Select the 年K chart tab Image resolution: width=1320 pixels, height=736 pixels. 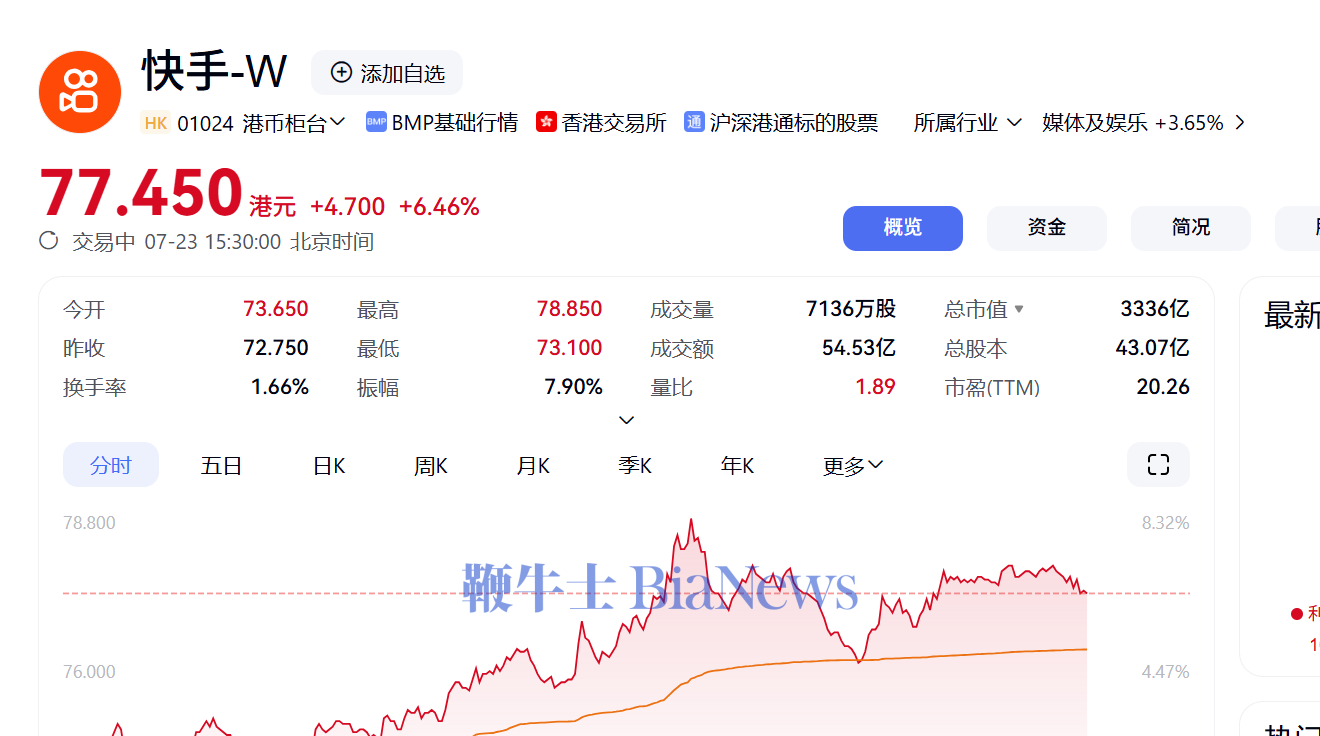737,465
